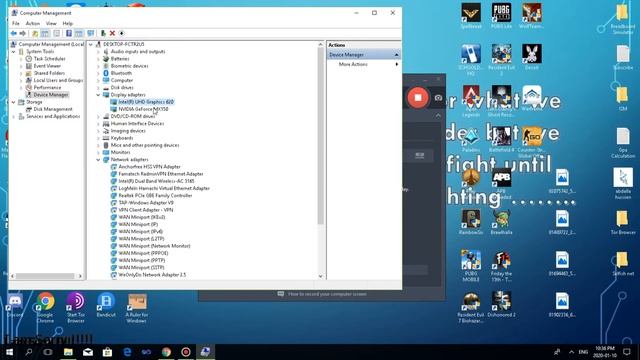Select LogMeIn Hamachi Virtual Ethernet Adapter
This screenshot has width=640, height=360.
click(x=164, y=188)
